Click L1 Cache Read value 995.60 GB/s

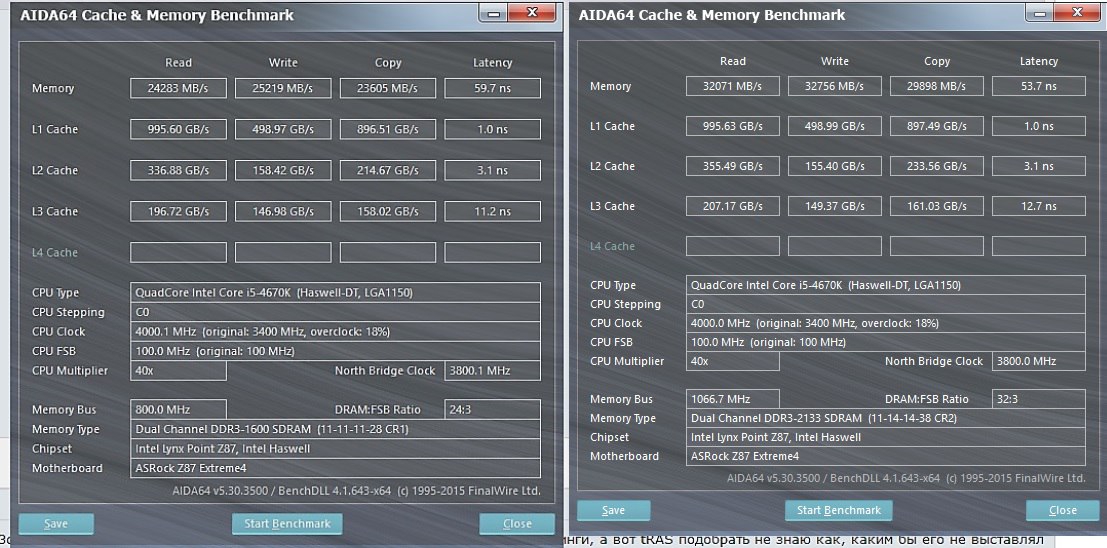[179, 129]
